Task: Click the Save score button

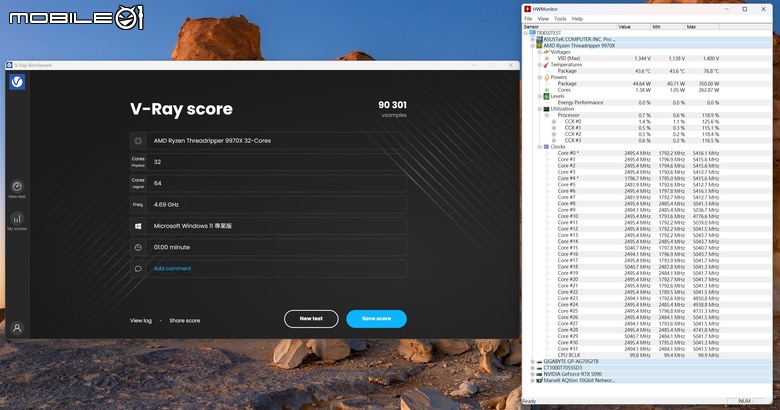Action: [377, 319]
